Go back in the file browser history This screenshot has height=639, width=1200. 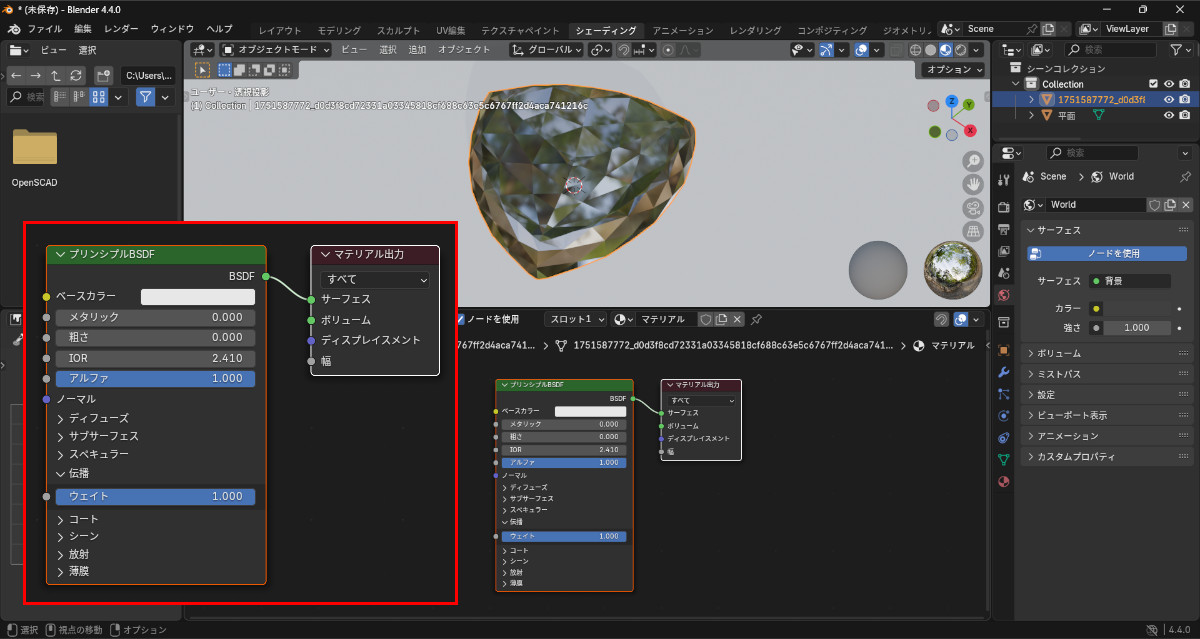tap(16, 75)
